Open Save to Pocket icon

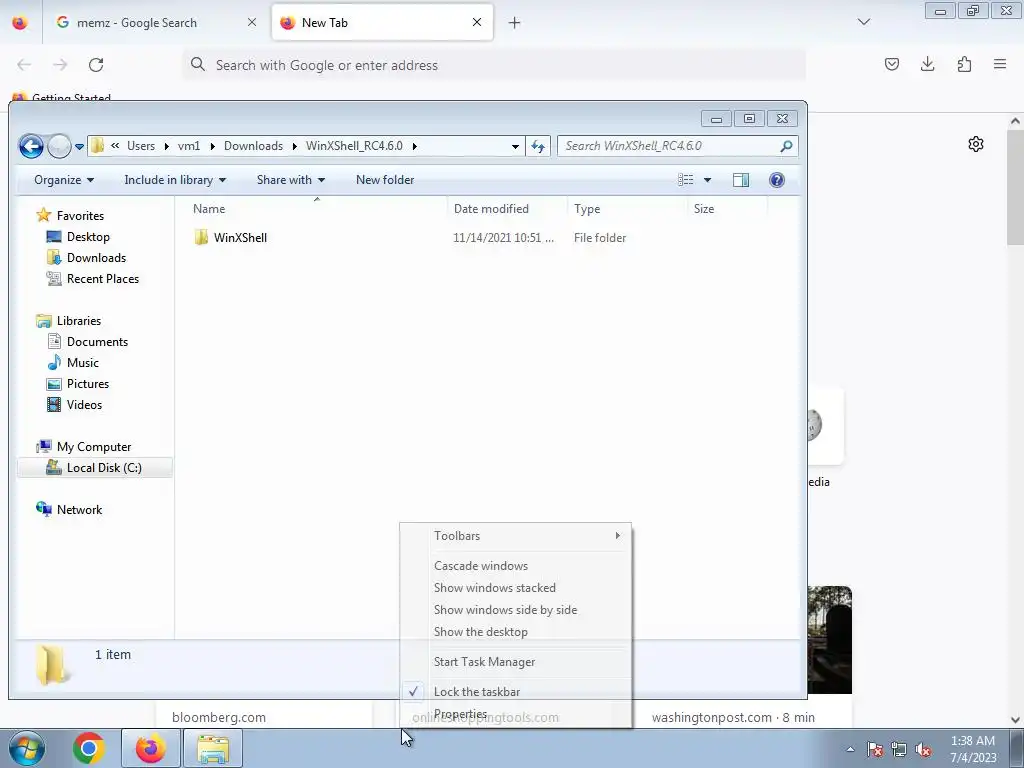(x=891, y=64)
